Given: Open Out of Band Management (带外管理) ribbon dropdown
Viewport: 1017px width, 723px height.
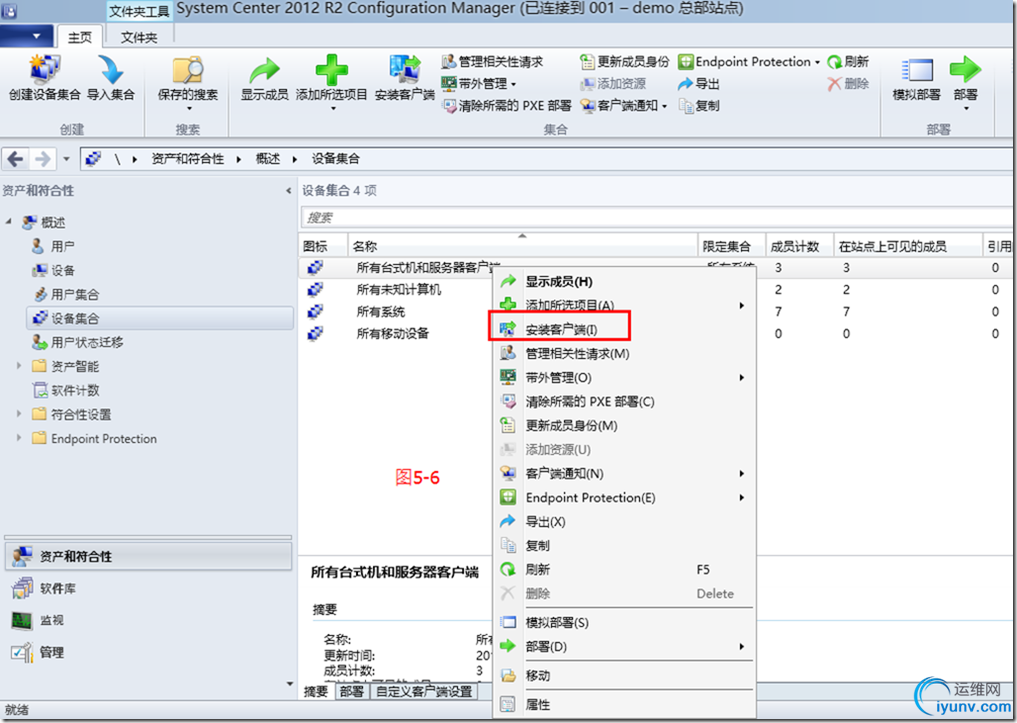Looking at the screenshot, I should 479,84.
